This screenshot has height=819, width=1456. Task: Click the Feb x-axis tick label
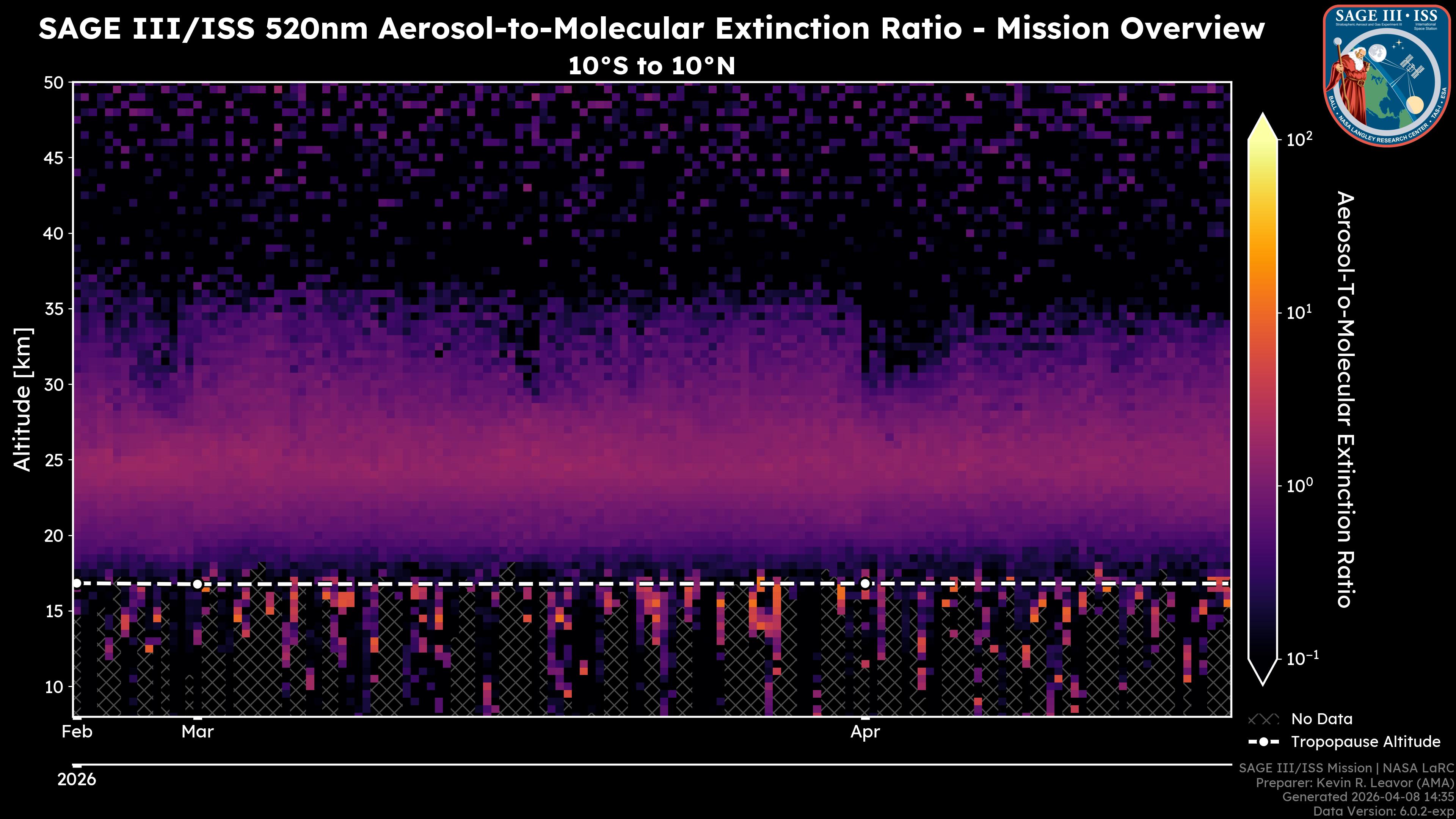tap(77, 732)
